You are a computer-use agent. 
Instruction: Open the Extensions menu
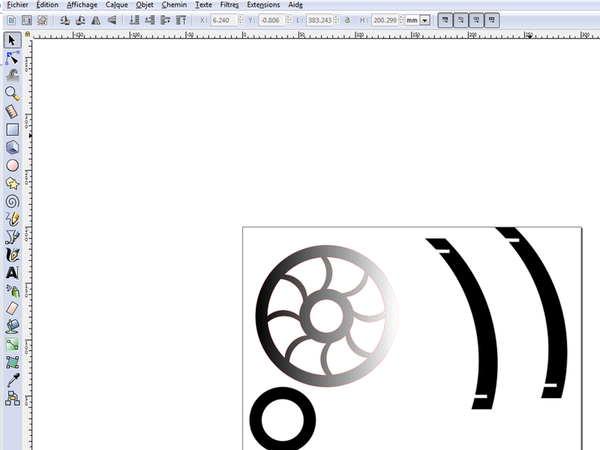[263, 5]
